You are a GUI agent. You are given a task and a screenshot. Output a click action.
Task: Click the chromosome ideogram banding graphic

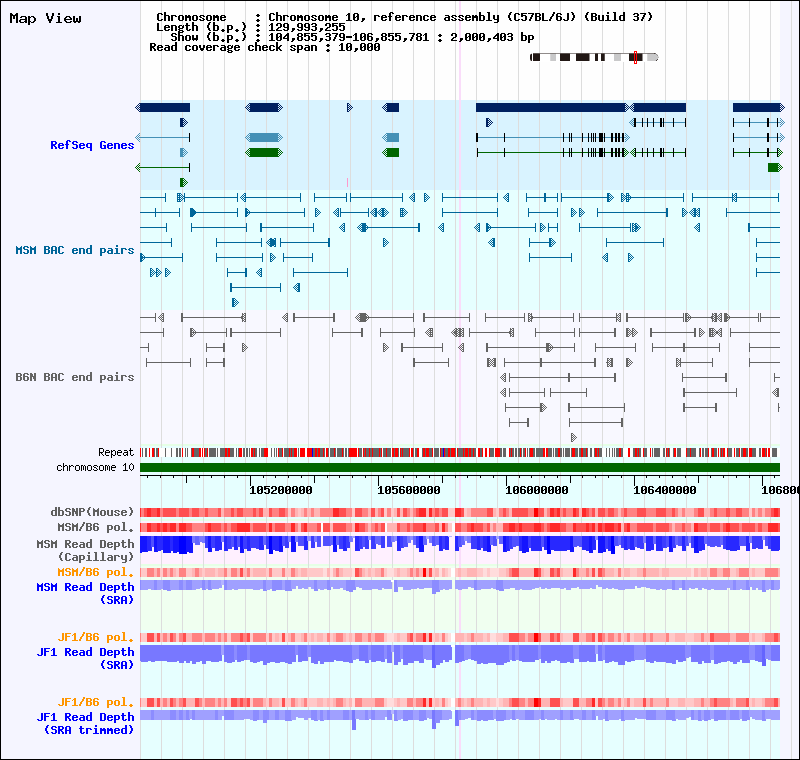click(594, 57)
